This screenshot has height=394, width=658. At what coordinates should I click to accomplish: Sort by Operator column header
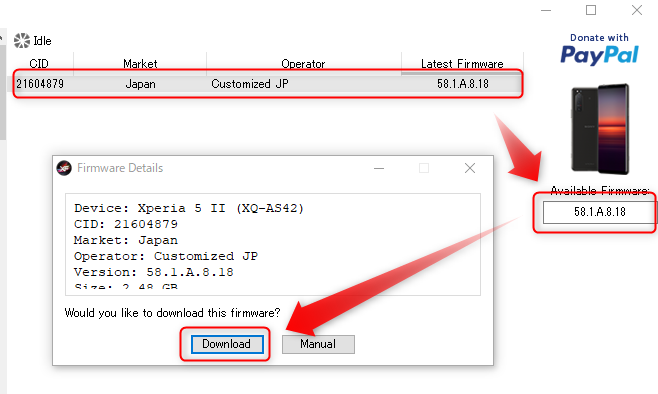(x=303, y=64)
